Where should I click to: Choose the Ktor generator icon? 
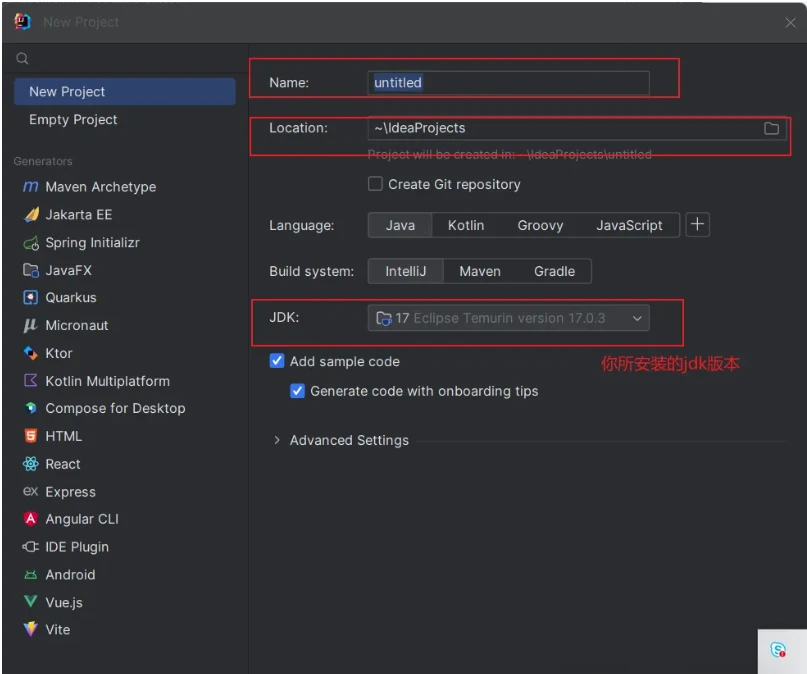tap(30, 353)
